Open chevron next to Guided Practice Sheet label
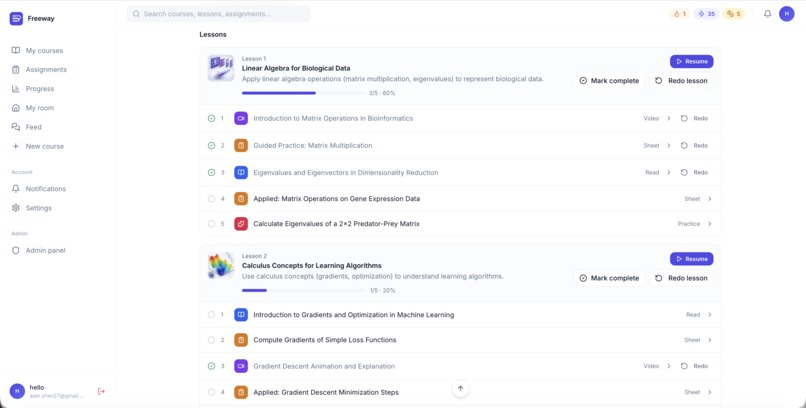 pyautogui.click(x=669, y=145)
